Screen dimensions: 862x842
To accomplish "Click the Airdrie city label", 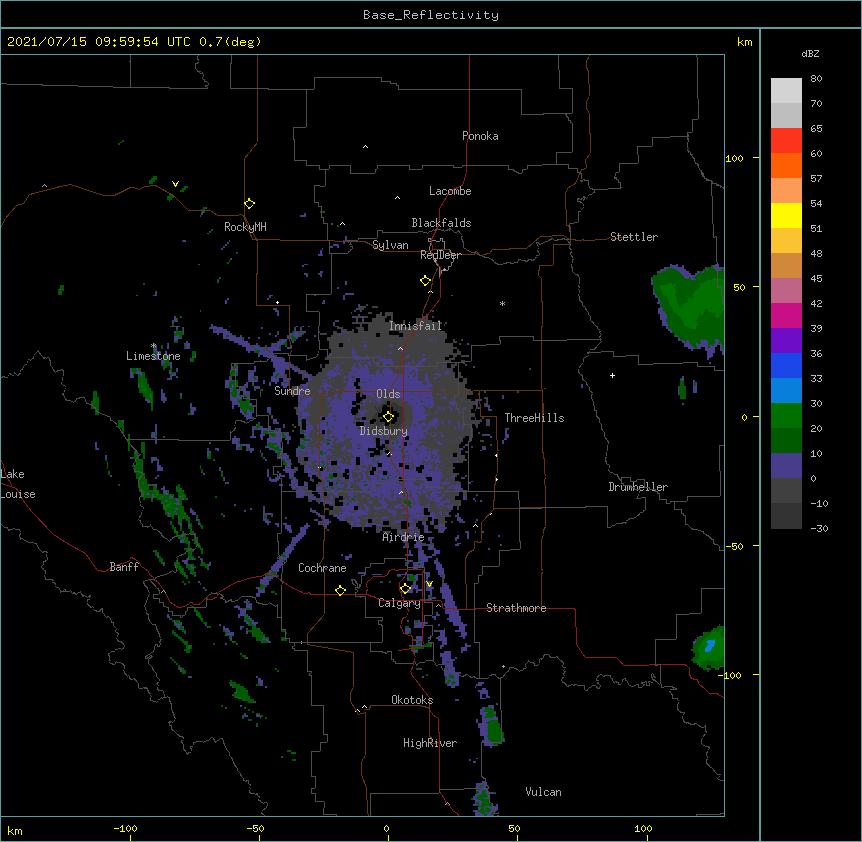I will point(404,537).
